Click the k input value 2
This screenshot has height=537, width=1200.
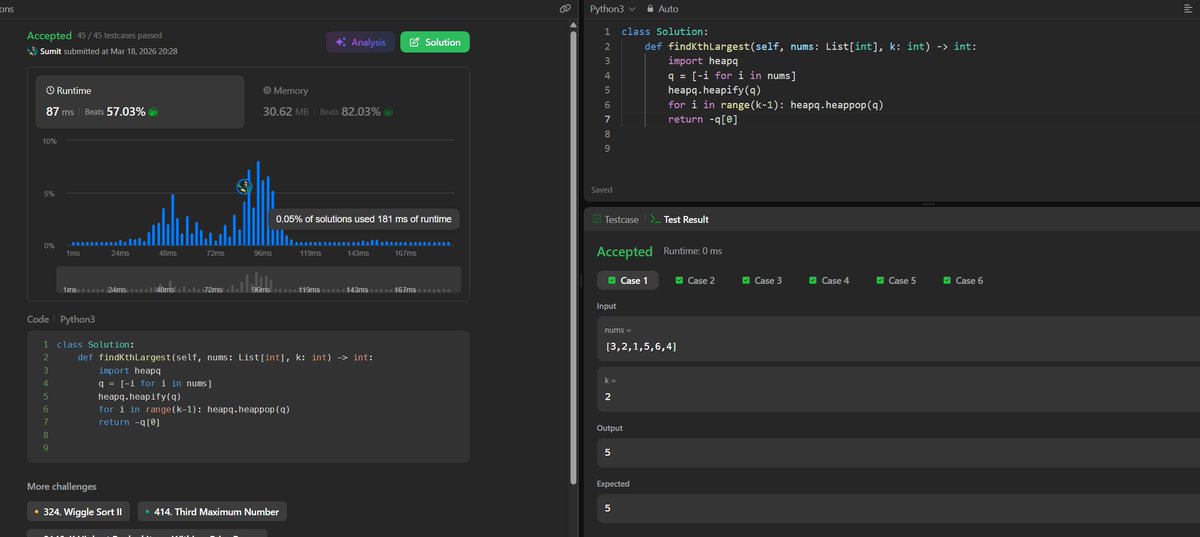click(608, 397)
